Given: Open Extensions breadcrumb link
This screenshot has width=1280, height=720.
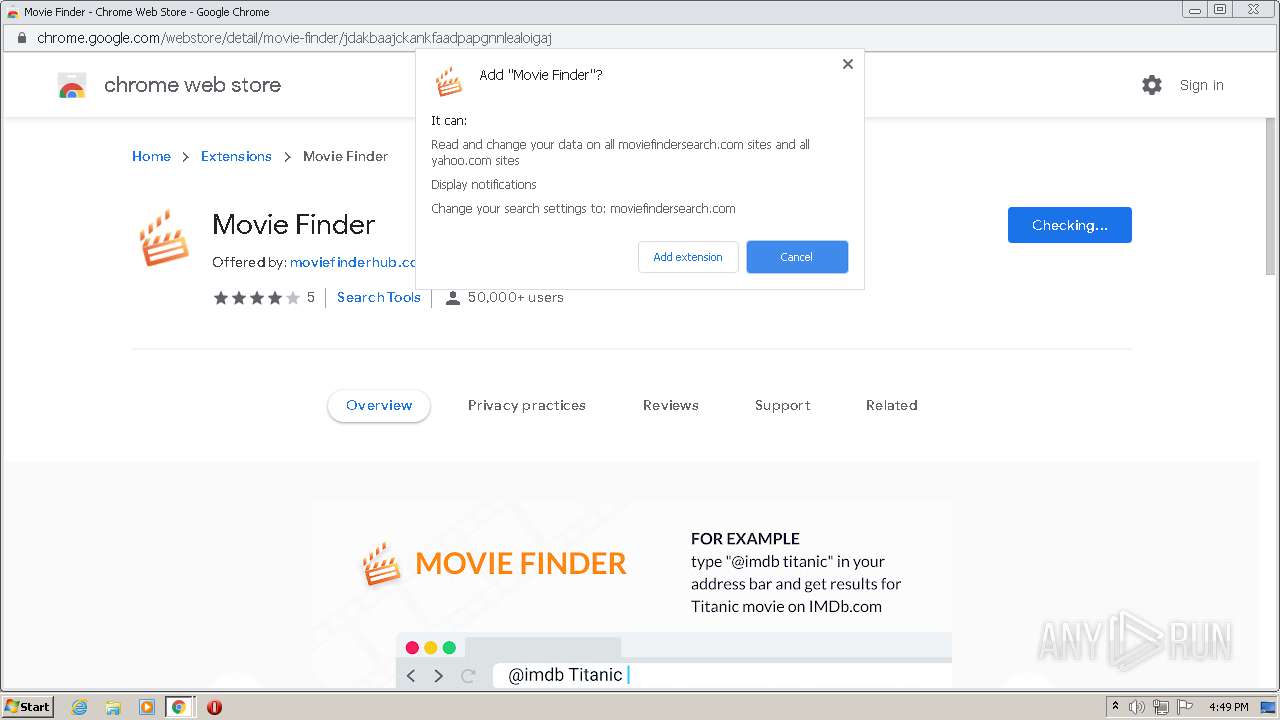Looking at the screenshot, I should tap(236, 156).
